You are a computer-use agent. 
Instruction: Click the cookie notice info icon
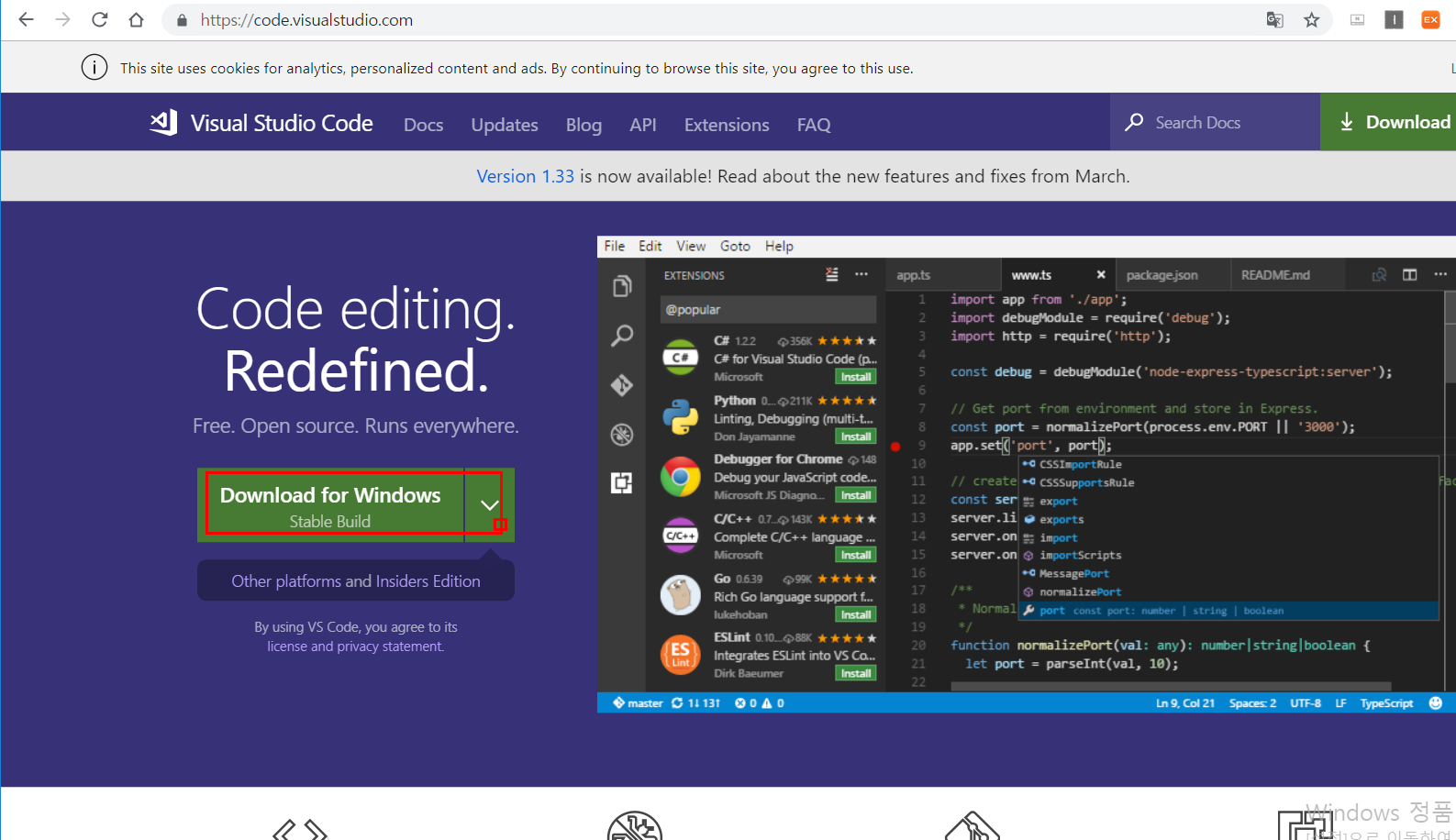[x=94, y=67]
